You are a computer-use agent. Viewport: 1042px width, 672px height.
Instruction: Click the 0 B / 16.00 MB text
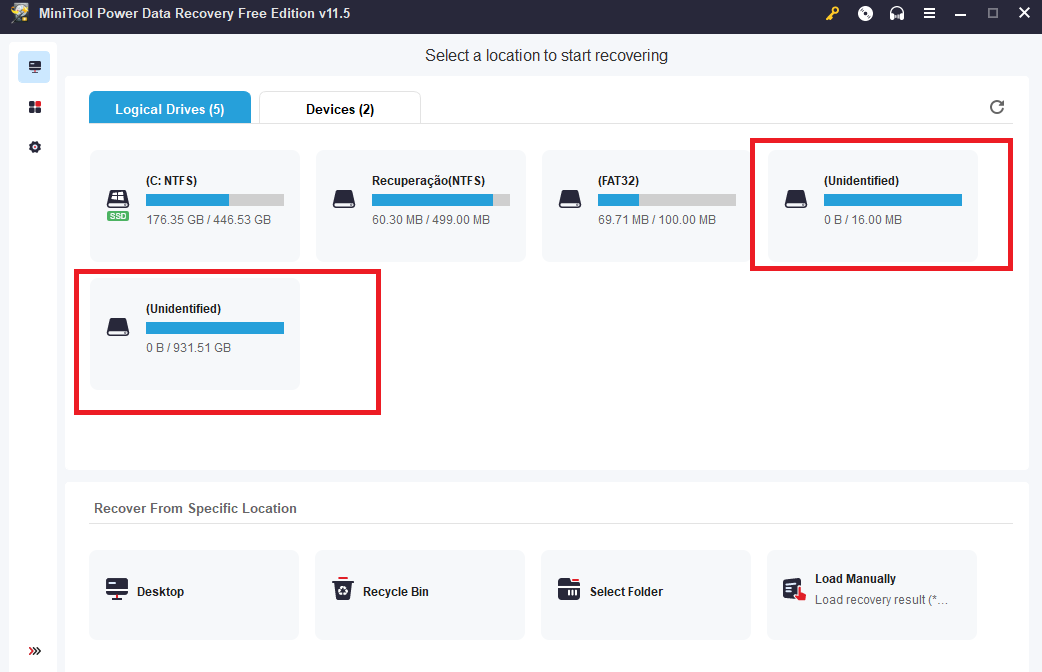(863, 219)
